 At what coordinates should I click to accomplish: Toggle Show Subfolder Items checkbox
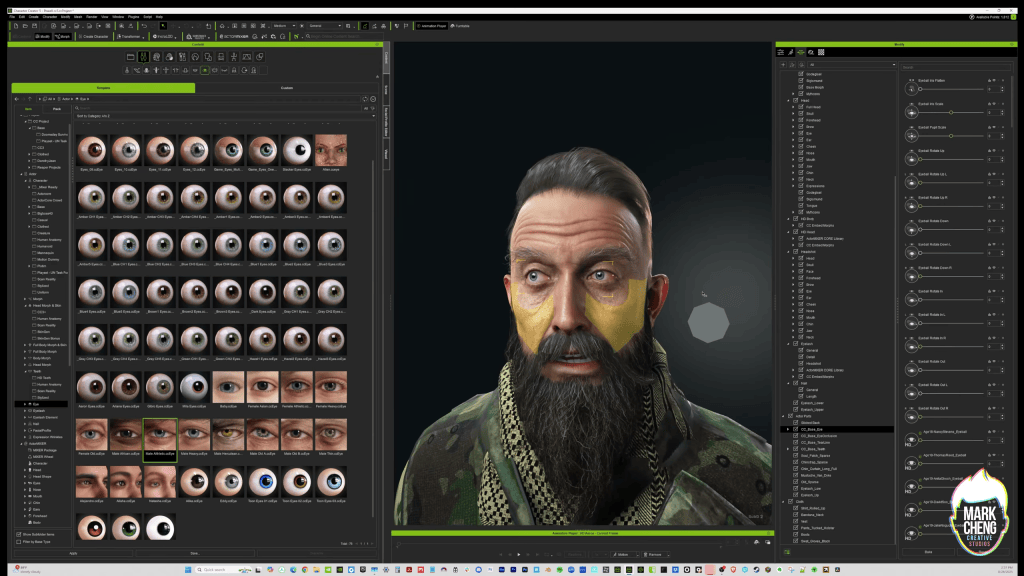point(18,534)
